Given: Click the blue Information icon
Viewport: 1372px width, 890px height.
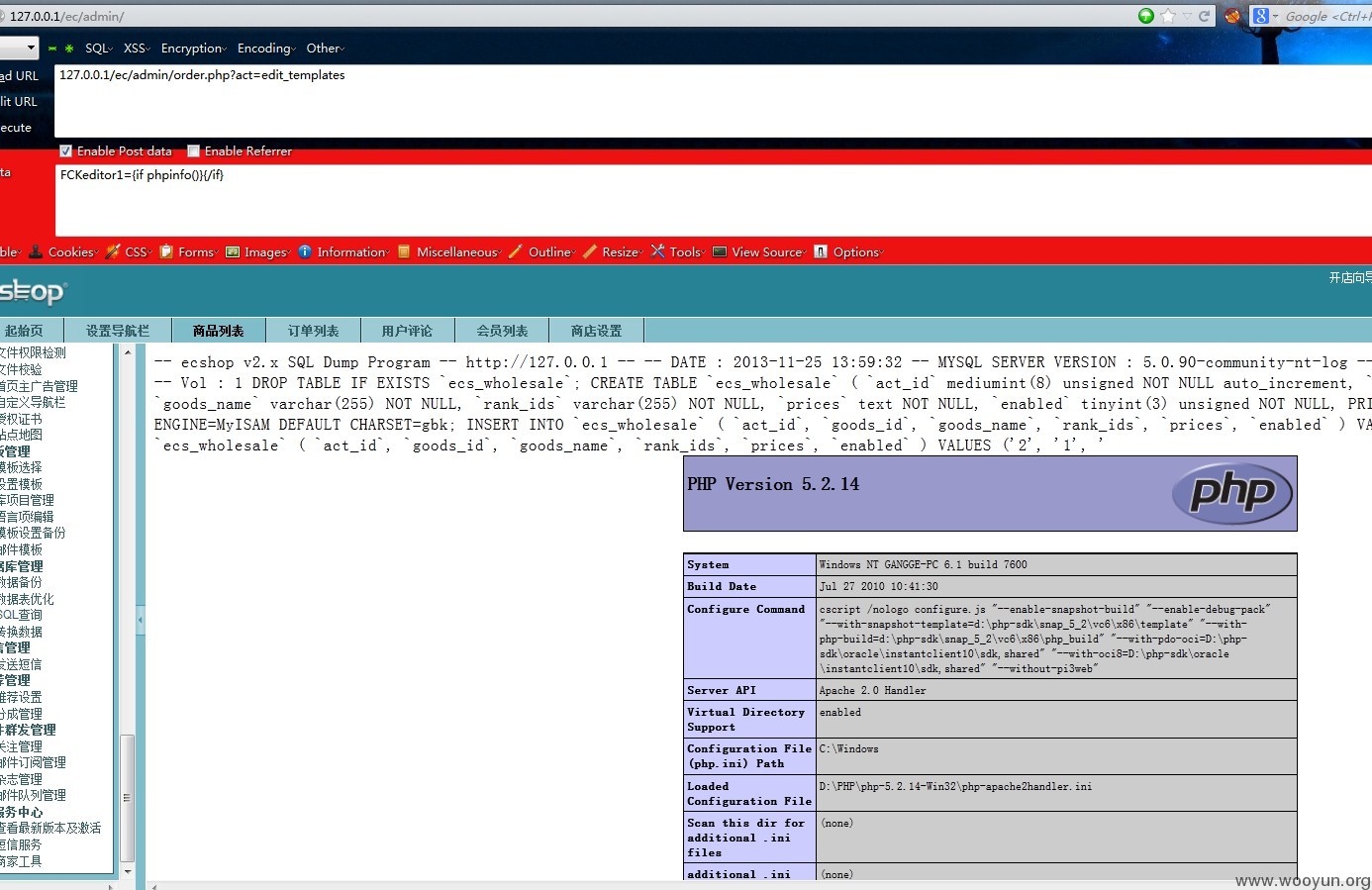Looking at the screenshot, I should pos(305,251).
